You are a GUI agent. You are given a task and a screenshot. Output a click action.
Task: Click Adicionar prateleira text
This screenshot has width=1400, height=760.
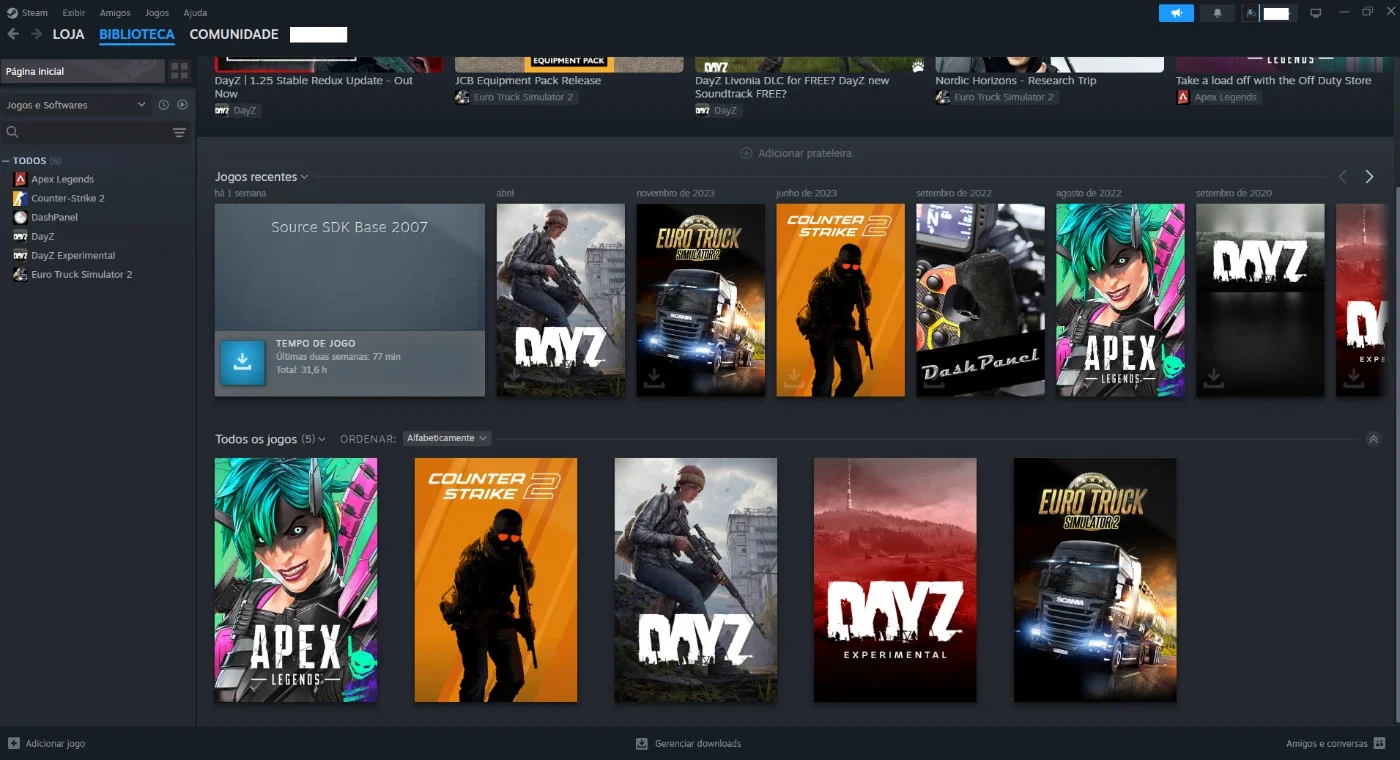coord(805,153)
